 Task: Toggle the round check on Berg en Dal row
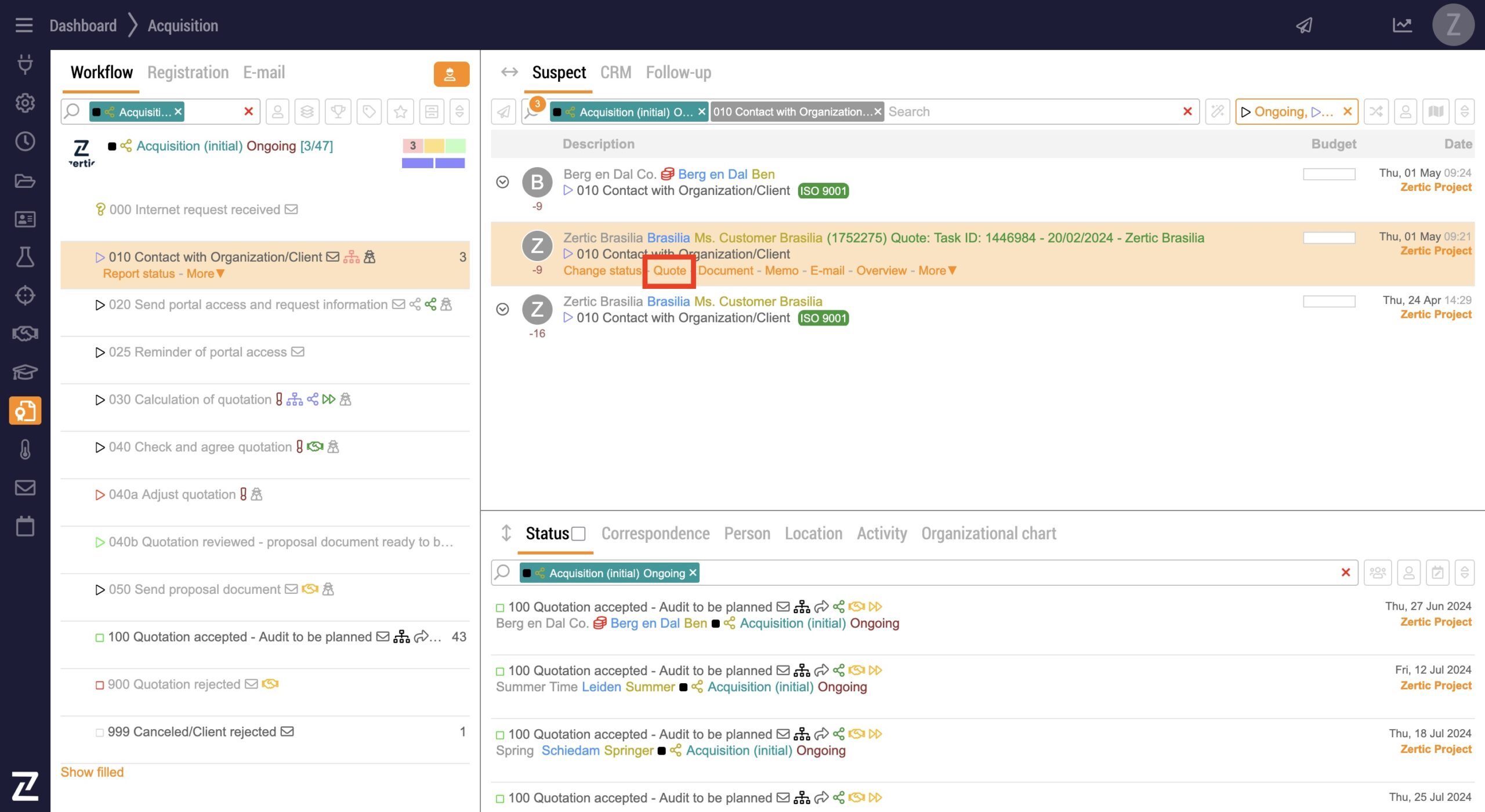[x=502, y=182]
